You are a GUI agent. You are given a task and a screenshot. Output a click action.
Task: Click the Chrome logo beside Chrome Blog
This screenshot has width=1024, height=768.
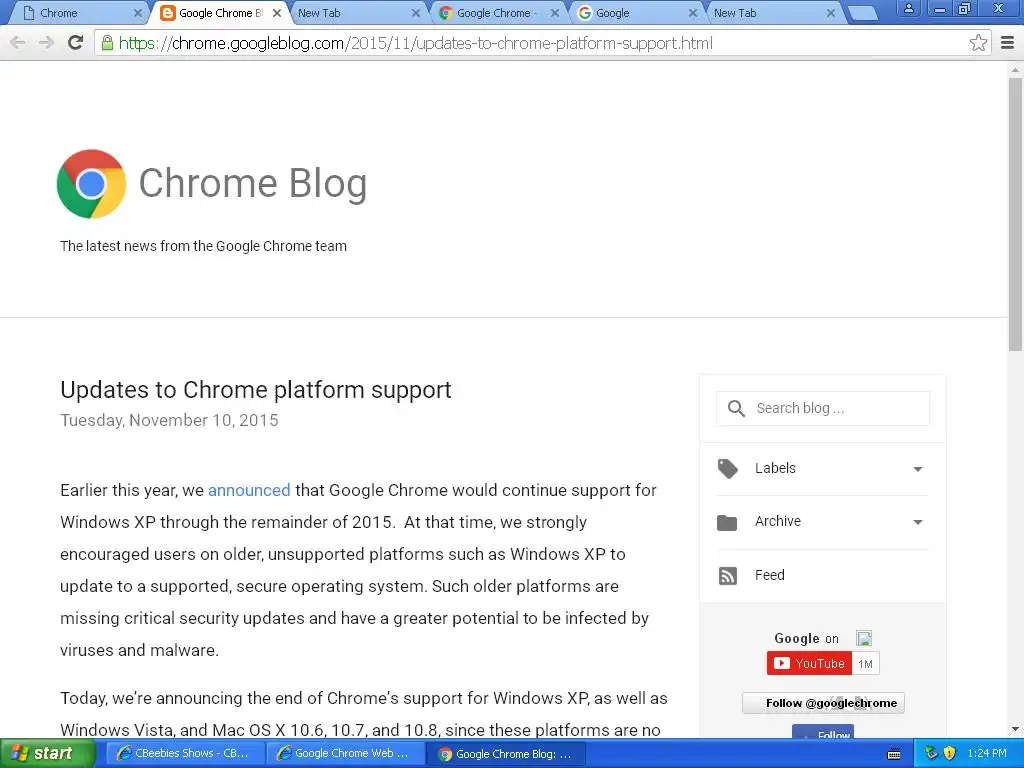pyautogui.click(x=91, y=184)
